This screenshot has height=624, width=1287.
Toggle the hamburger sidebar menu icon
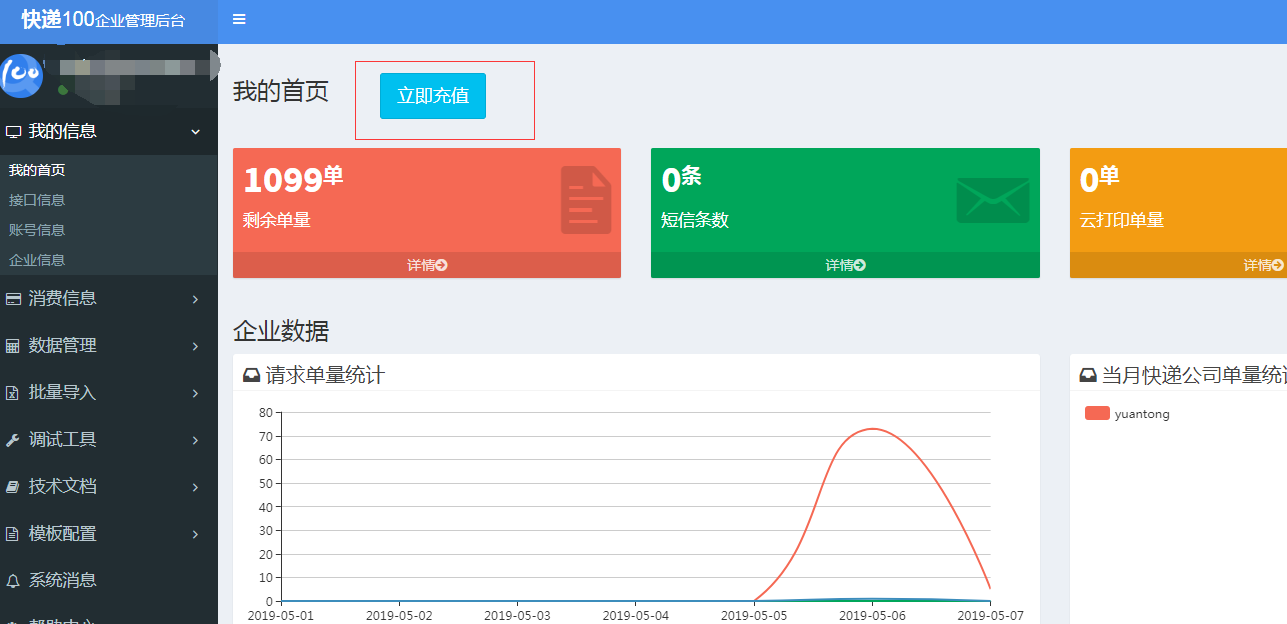pos(239,20)
